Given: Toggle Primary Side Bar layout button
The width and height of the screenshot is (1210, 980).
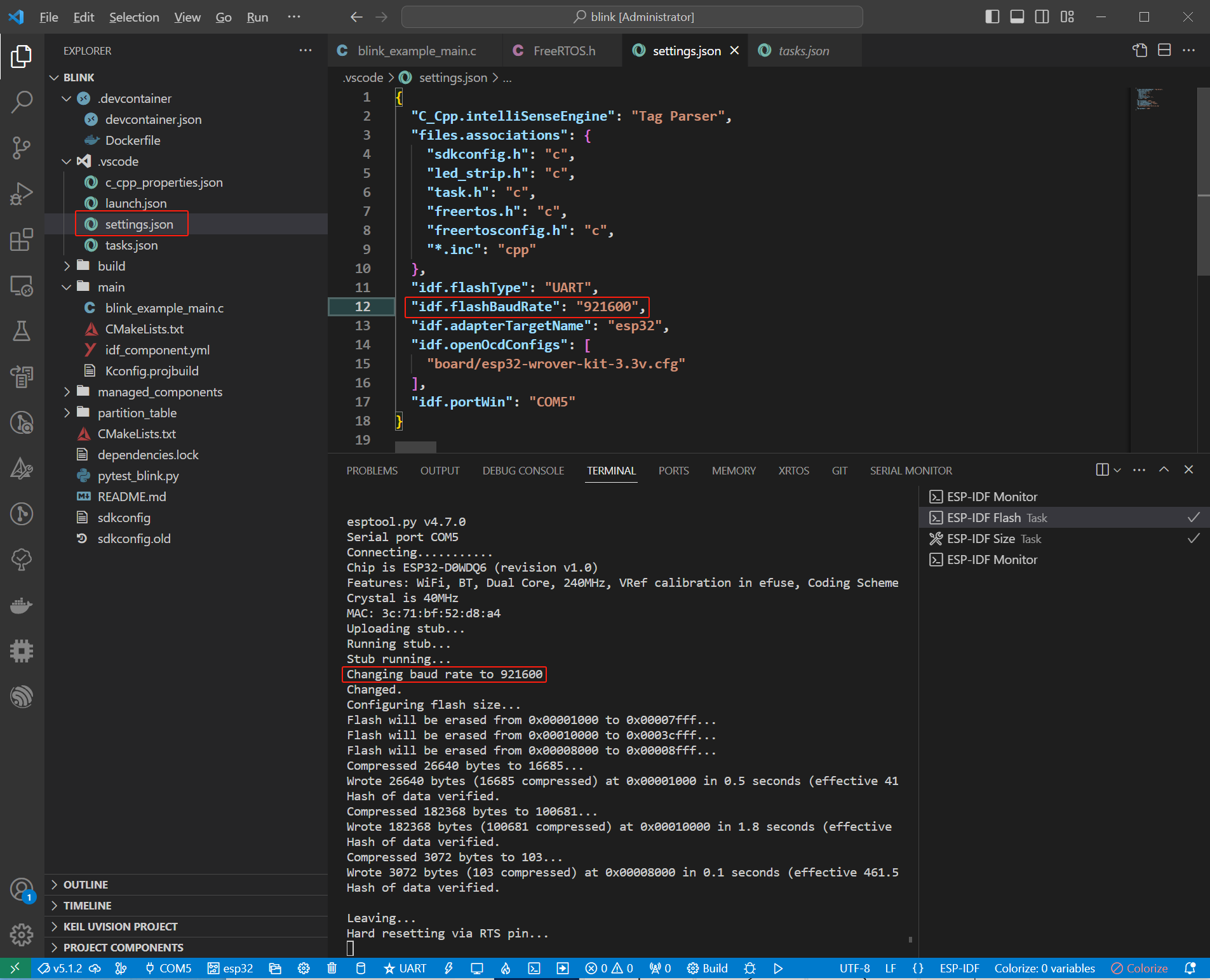Looking at the screenshot, I should pos(992,17).
